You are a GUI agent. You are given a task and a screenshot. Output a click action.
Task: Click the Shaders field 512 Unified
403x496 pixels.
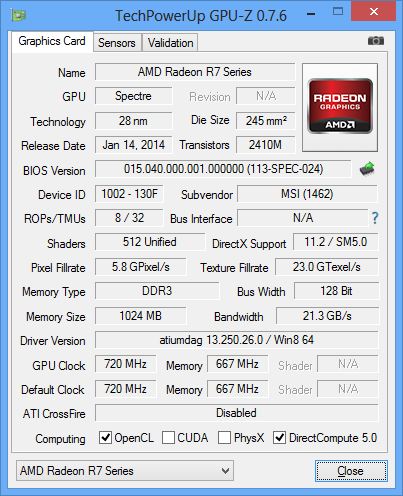click(x=150, y=242)
